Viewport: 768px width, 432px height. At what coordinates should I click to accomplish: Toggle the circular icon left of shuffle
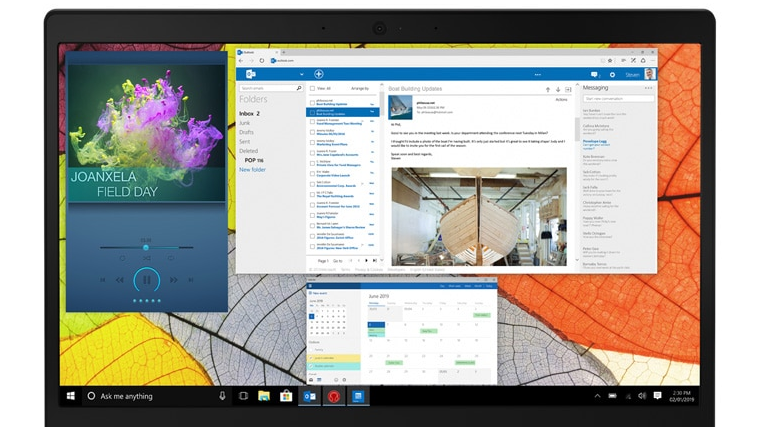pyautogui.click(x=122, y=258)
